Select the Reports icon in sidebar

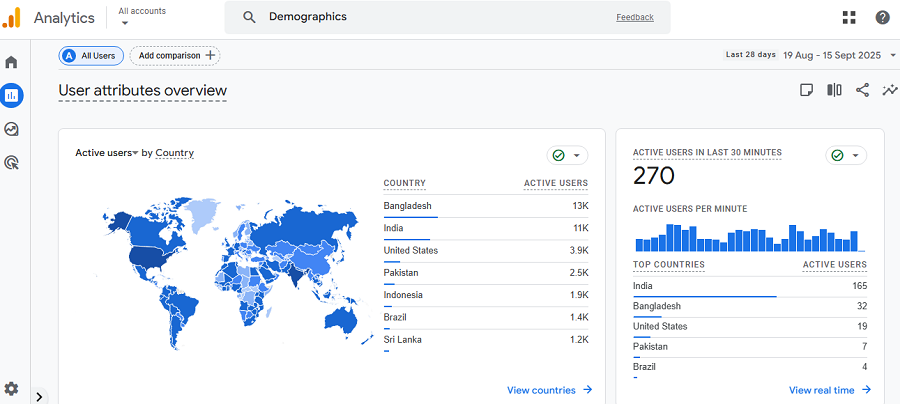point(12,96)
